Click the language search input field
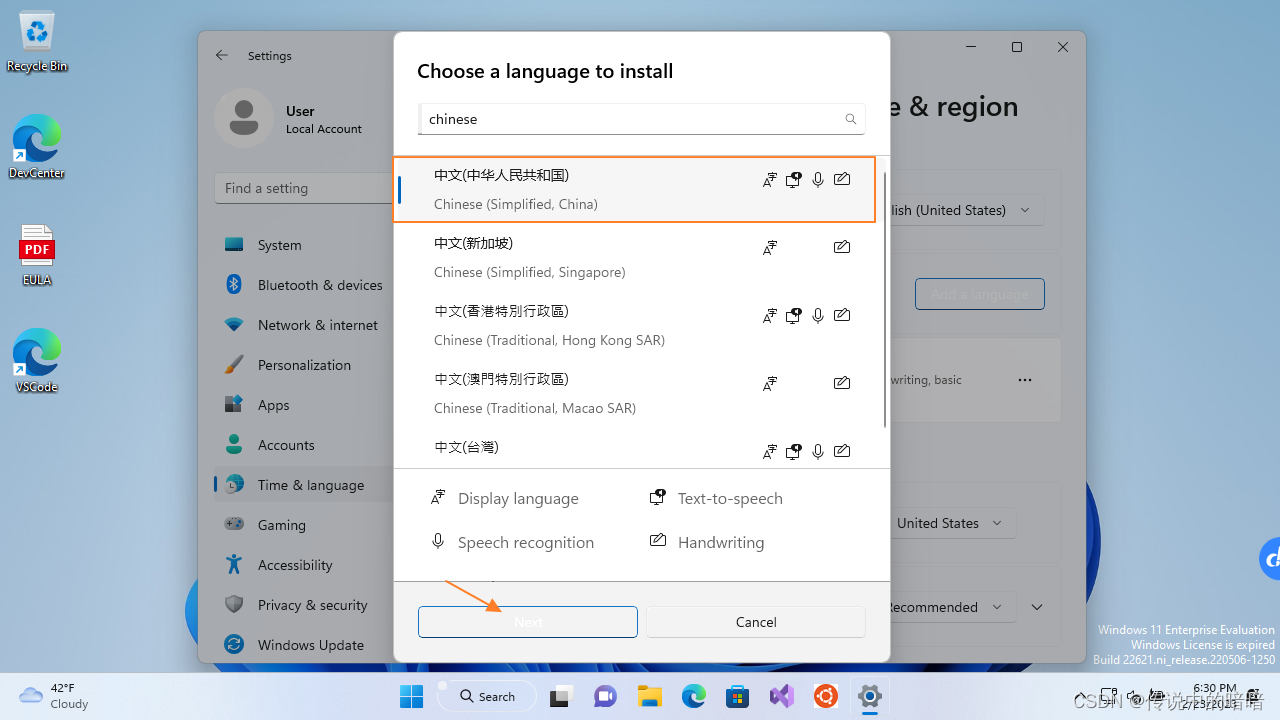 pyautogui.click(x=641, y=119)
